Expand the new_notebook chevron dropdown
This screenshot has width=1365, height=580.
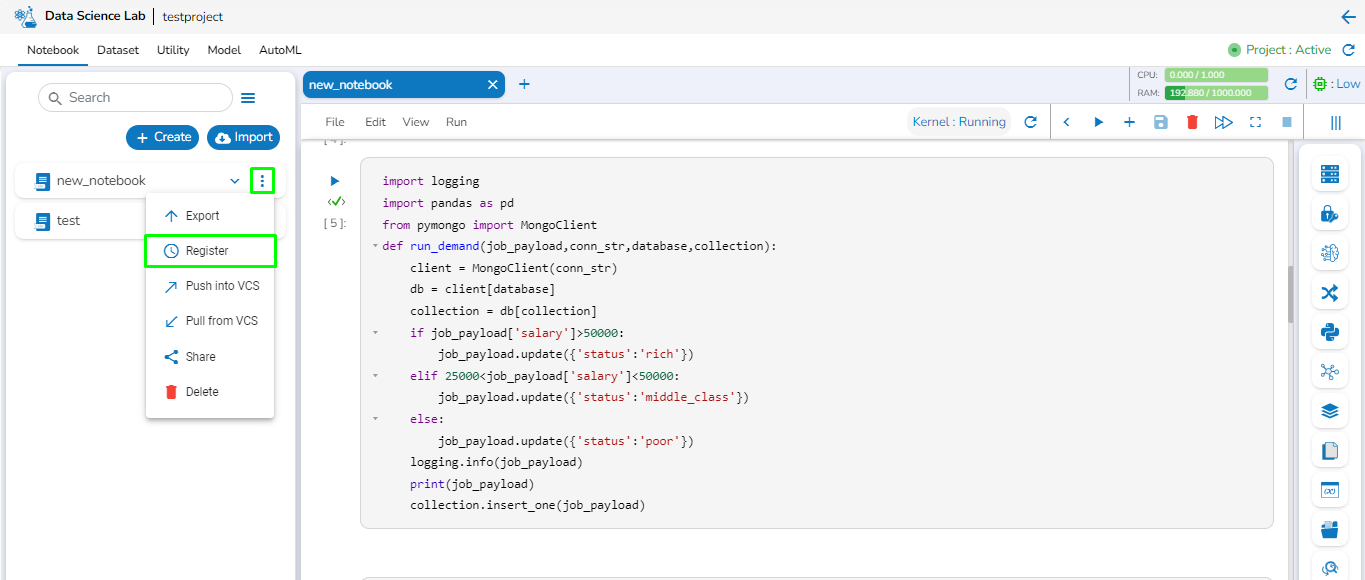coord(235,181)
